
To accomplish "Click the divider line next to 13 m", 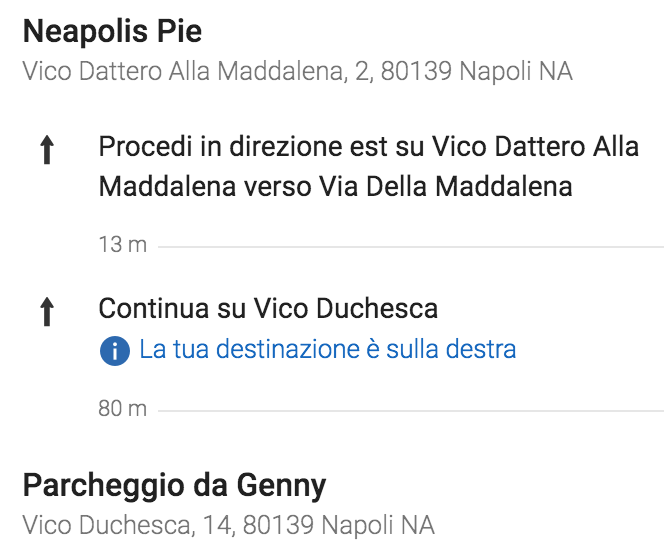I will tap(411, 246).
